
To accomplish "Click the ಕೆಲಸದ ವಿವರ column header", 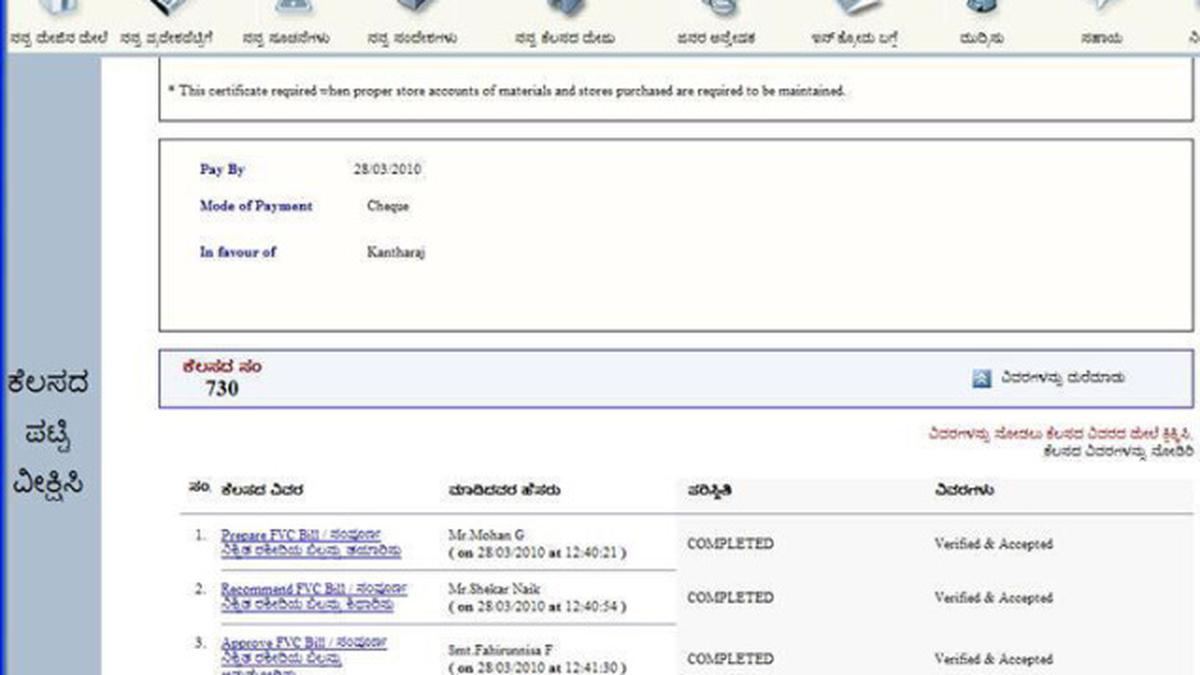I will (x=263, y=491).
